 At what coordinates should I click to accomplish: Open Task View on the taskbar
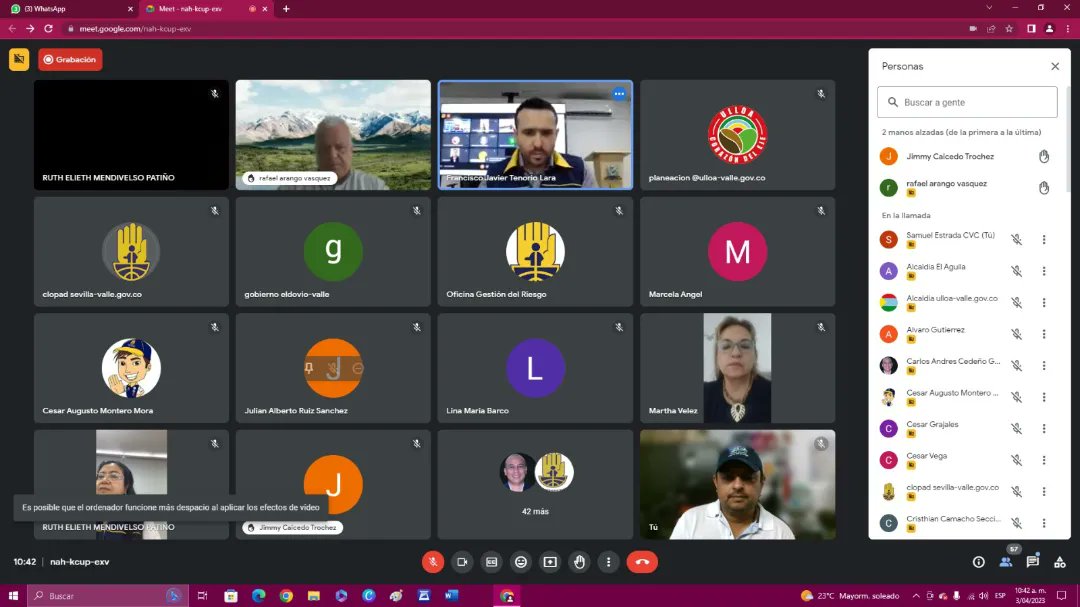click(202, 595)
